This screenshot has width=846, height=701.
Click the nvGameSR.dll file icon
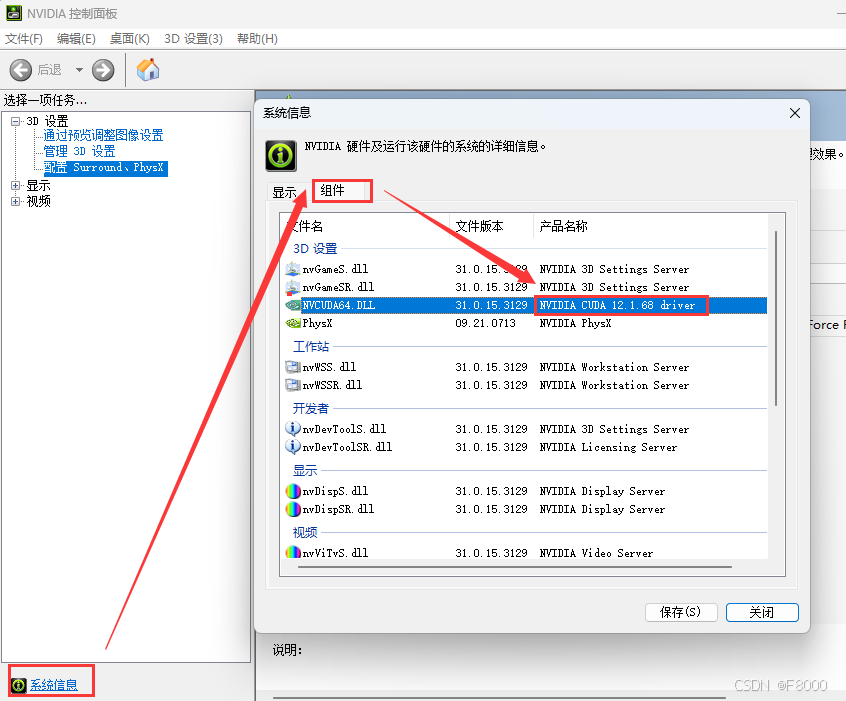point(292,287)
